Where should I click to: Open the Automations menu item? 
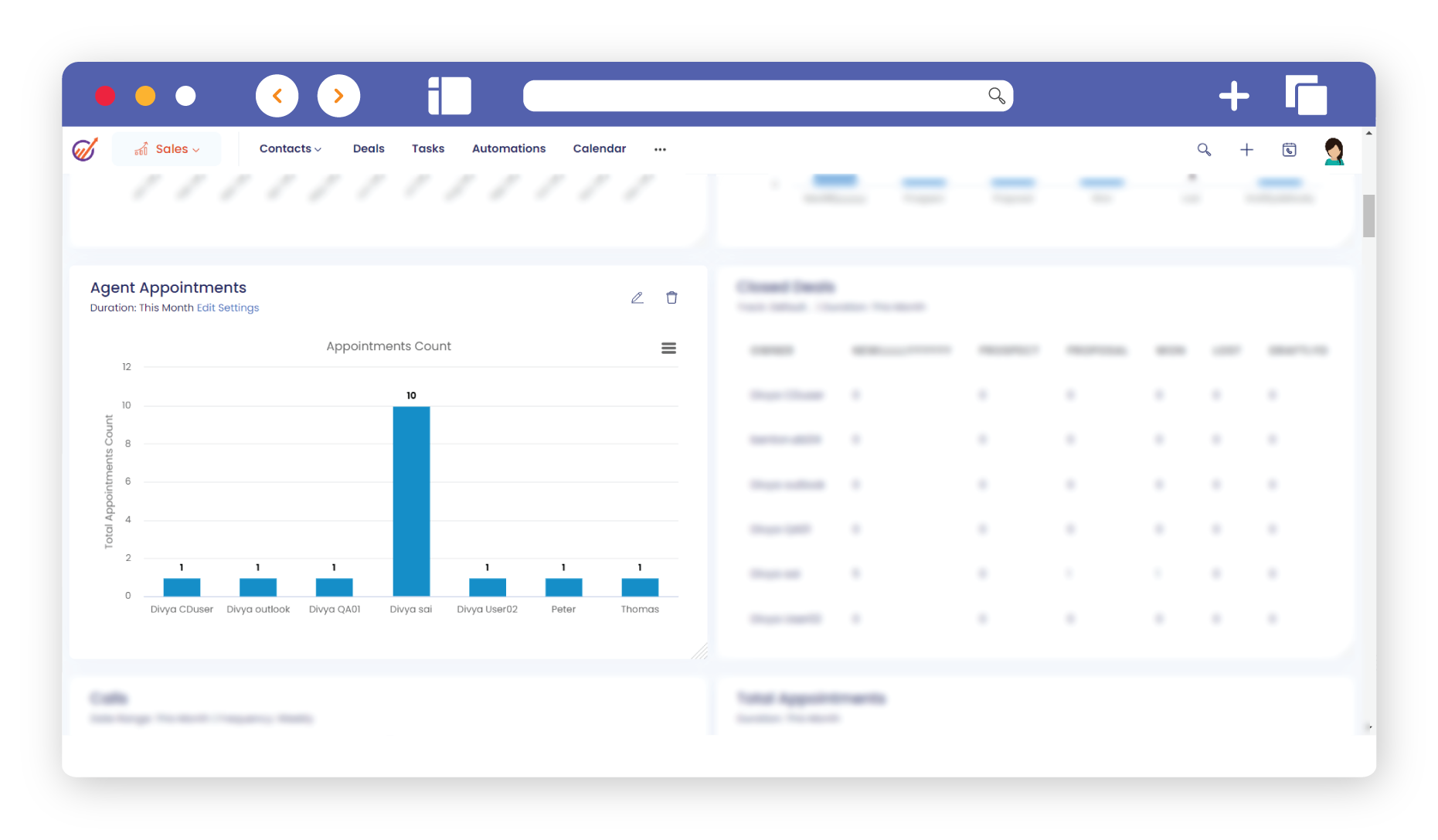508,149
